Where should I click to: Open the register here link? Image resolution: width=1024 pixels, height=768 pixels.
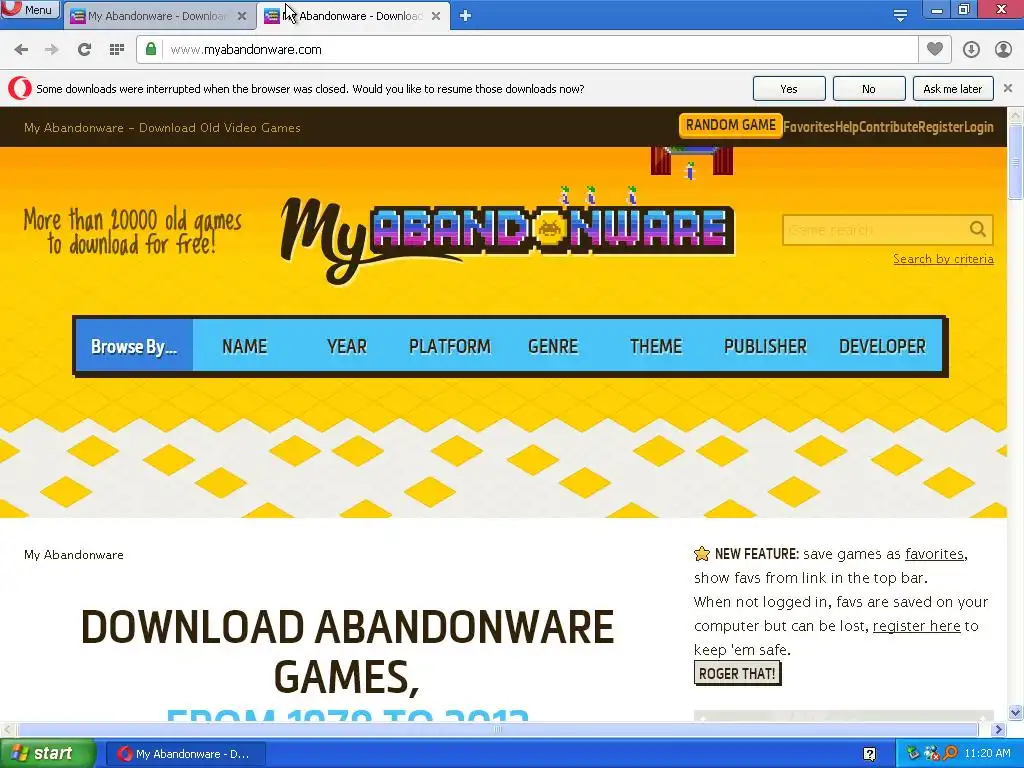[x=916, y=626]
